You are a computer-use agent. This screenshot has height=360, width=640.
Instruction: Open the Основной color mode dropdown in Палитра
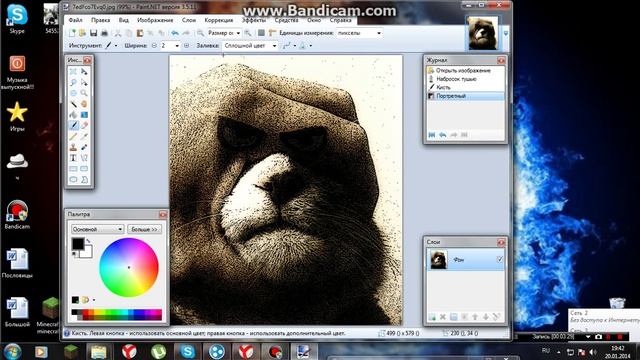[97, 229]
